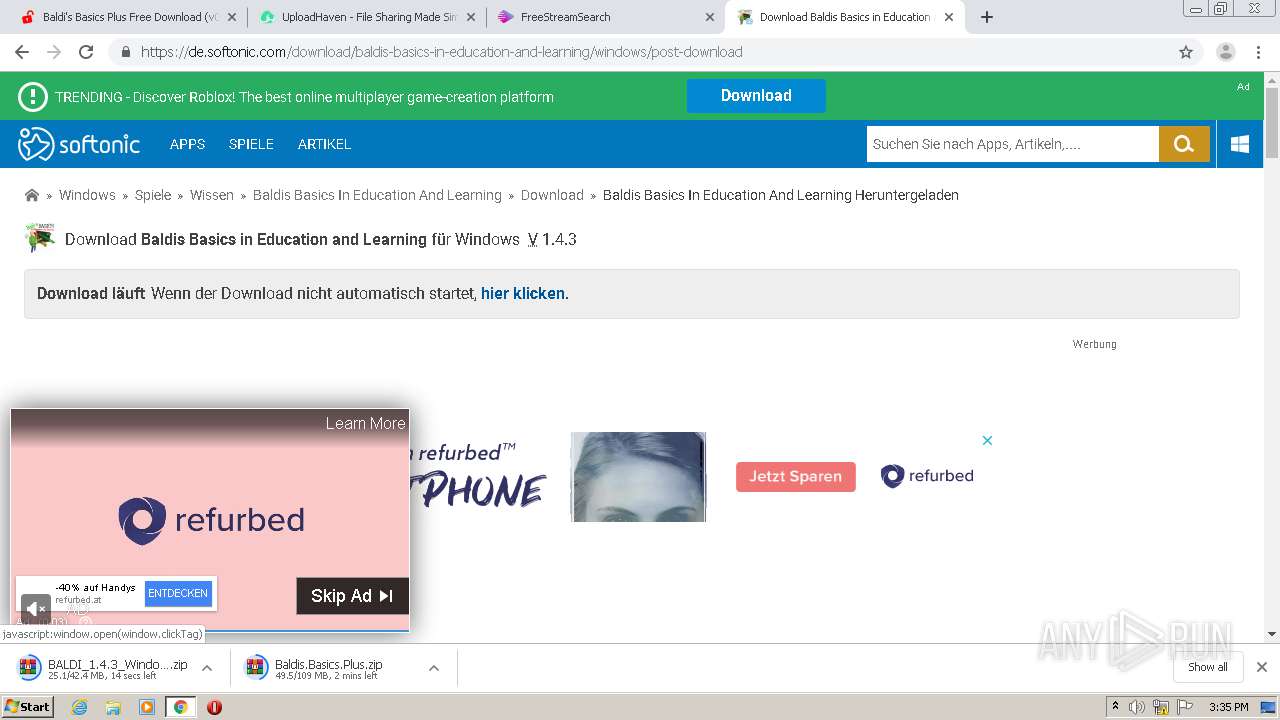This screenshot has height=720, width=1280.
Task: Open Internet Explorer from taskbar
Action: click(x=79, y=707)
